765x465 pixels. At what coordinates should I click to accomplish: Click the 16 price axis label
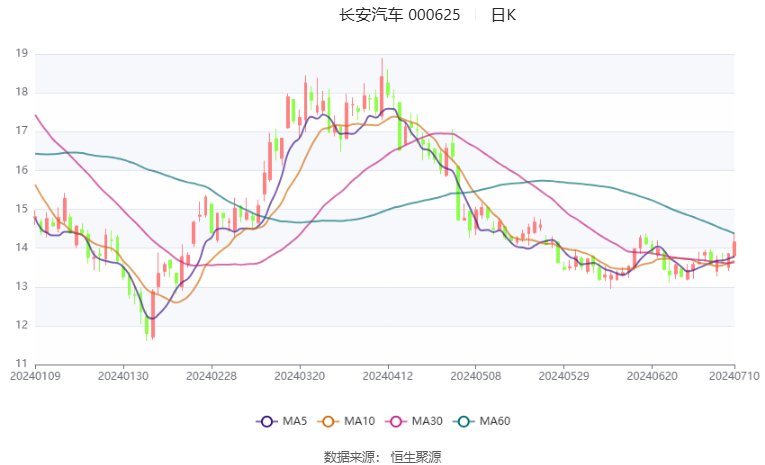point(21,170)
